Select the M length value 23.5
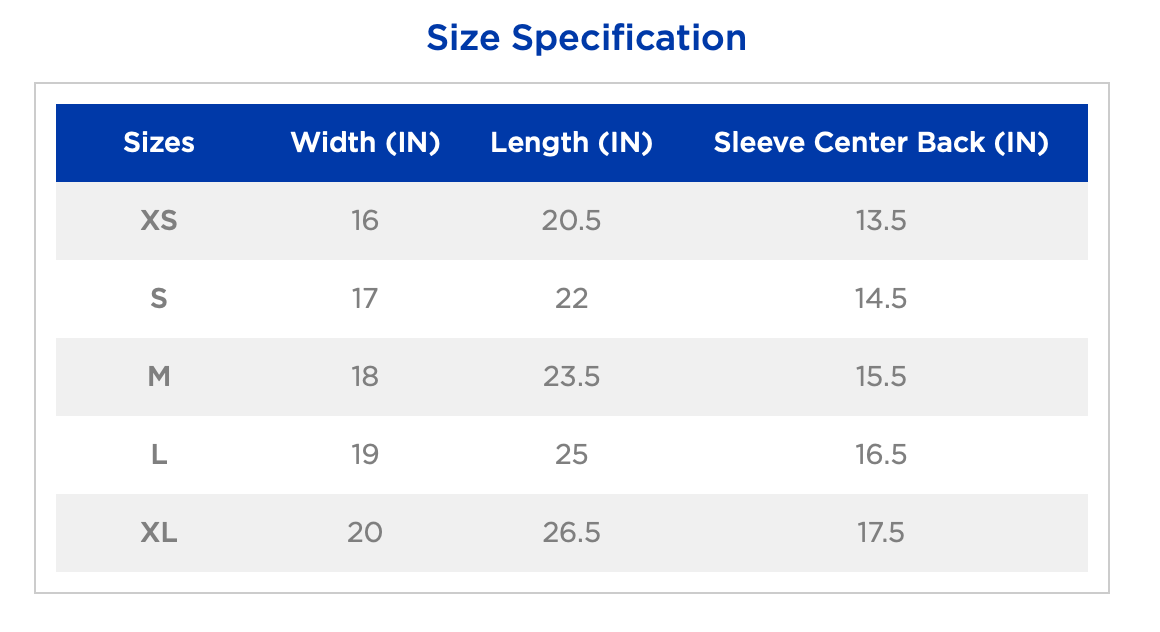Image resolution: width=1160 pixels, height=632 pixels. point(571,376)
